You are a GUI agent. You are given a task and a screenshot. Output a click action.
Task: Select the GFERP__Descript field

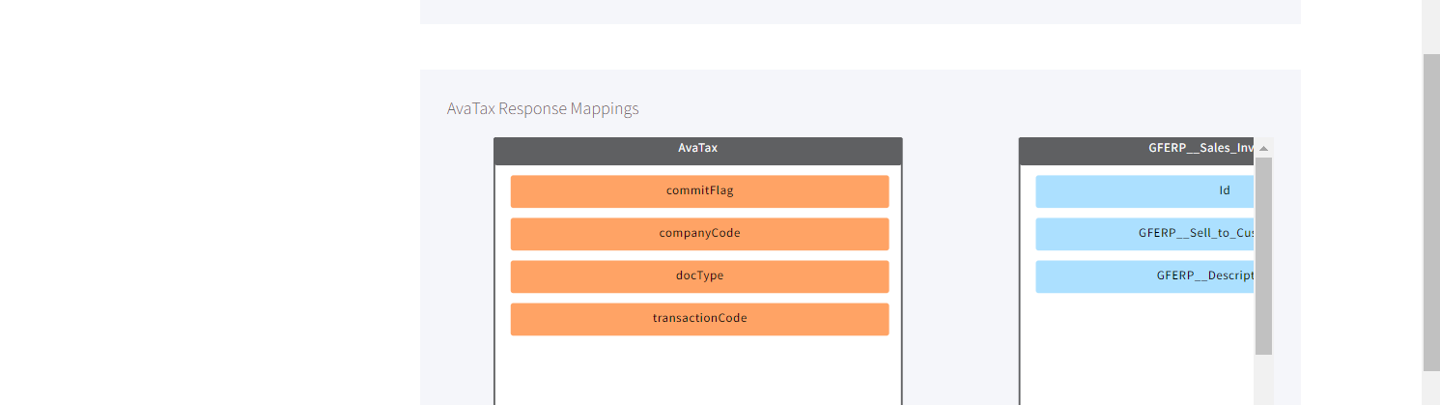tap(1145, 276)
